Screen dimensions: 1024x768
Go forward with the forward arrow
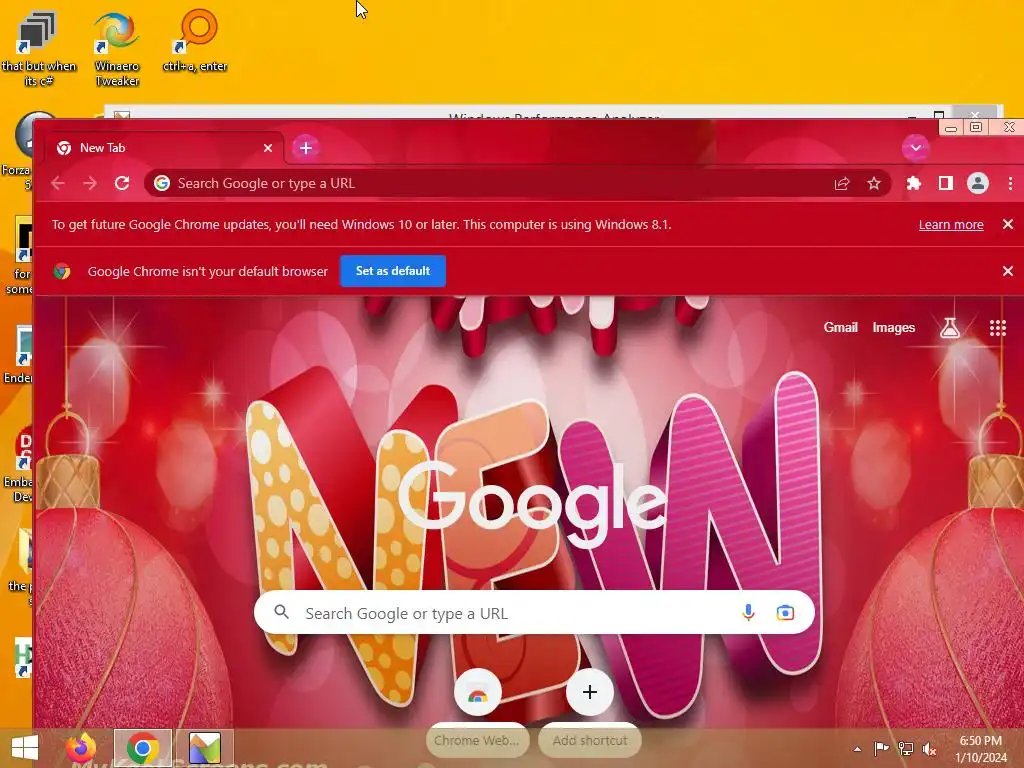90,184
